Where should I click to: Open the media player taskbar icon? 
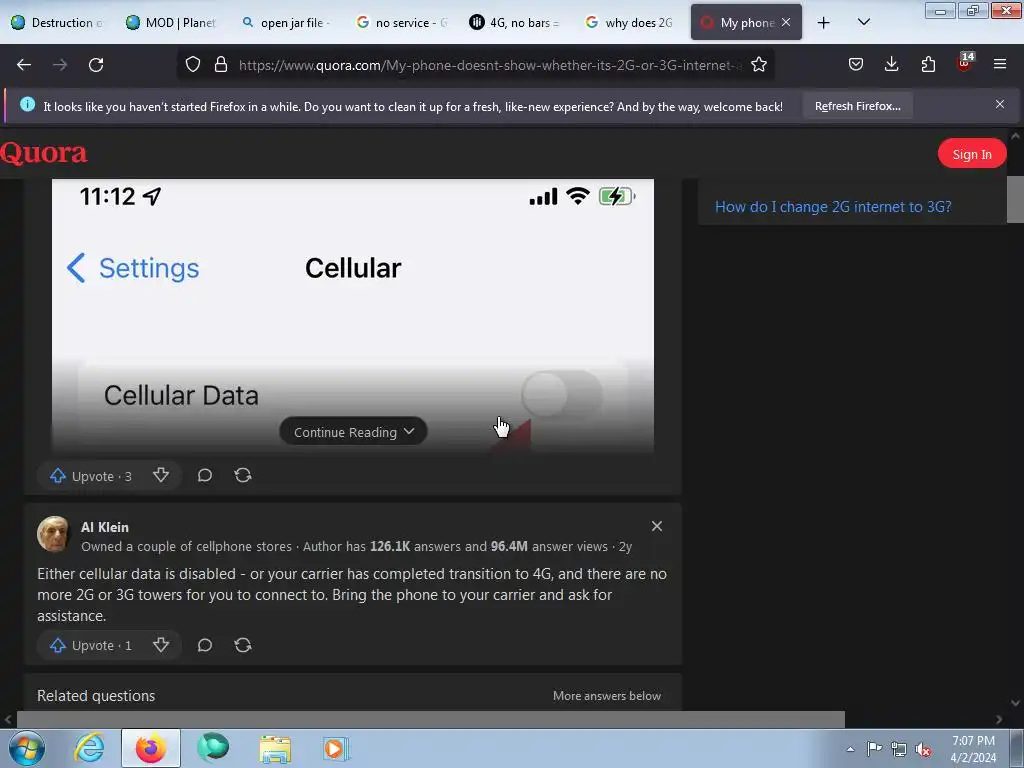[x=336, y=748]
